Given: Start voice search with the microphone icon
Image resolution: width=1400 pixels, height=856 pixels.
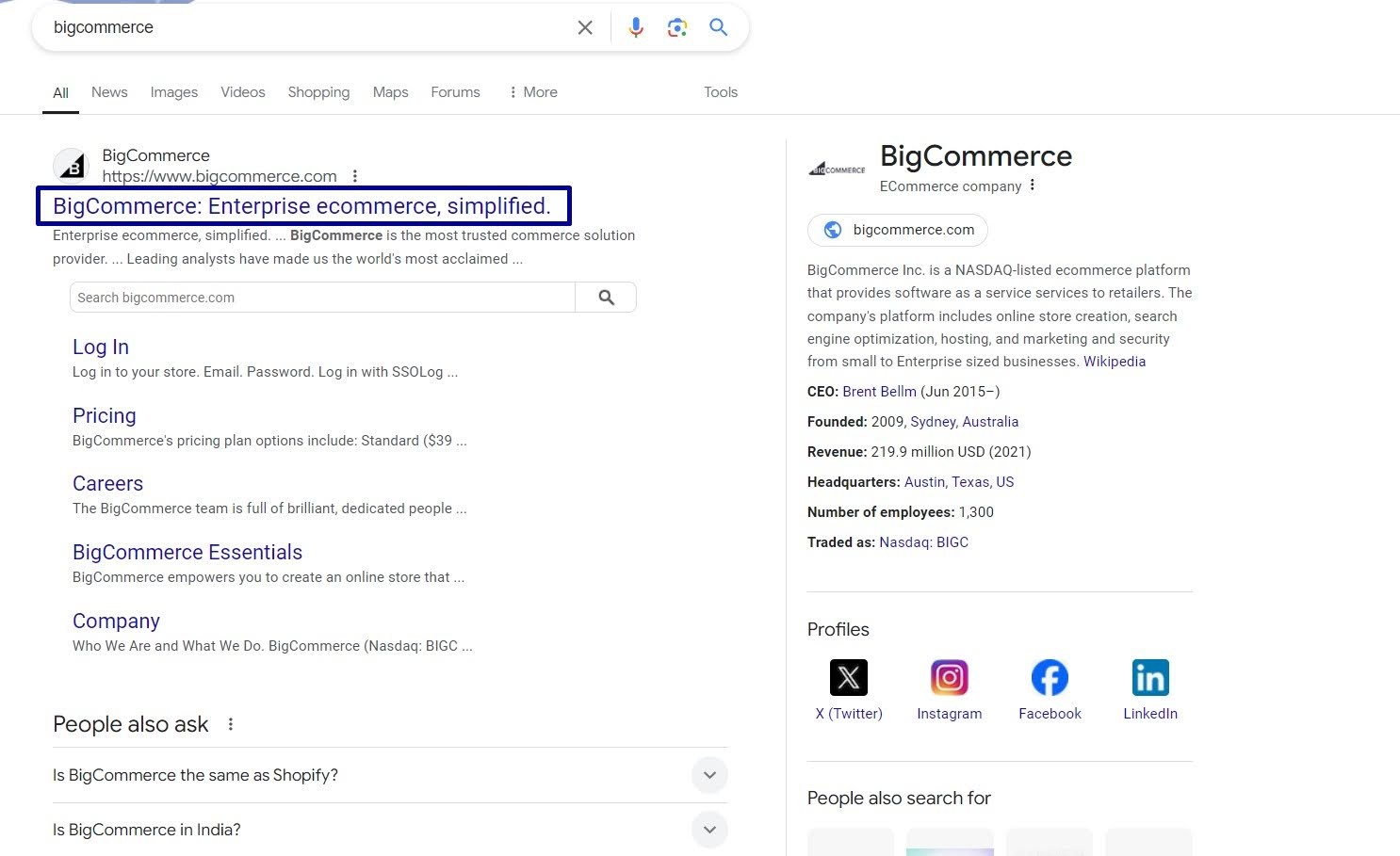Looking at the screenshot, I should click(x=636, y=27).
